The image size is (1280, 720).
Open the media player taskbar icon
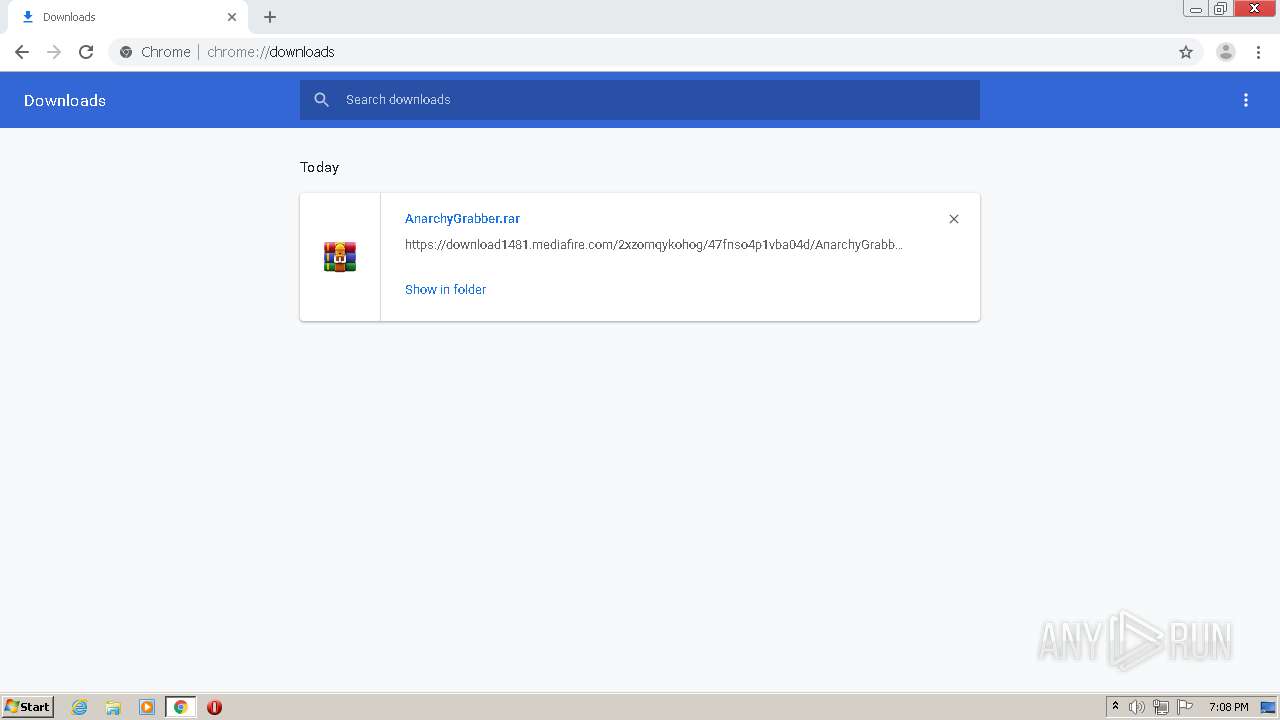[x=147, y=707]
